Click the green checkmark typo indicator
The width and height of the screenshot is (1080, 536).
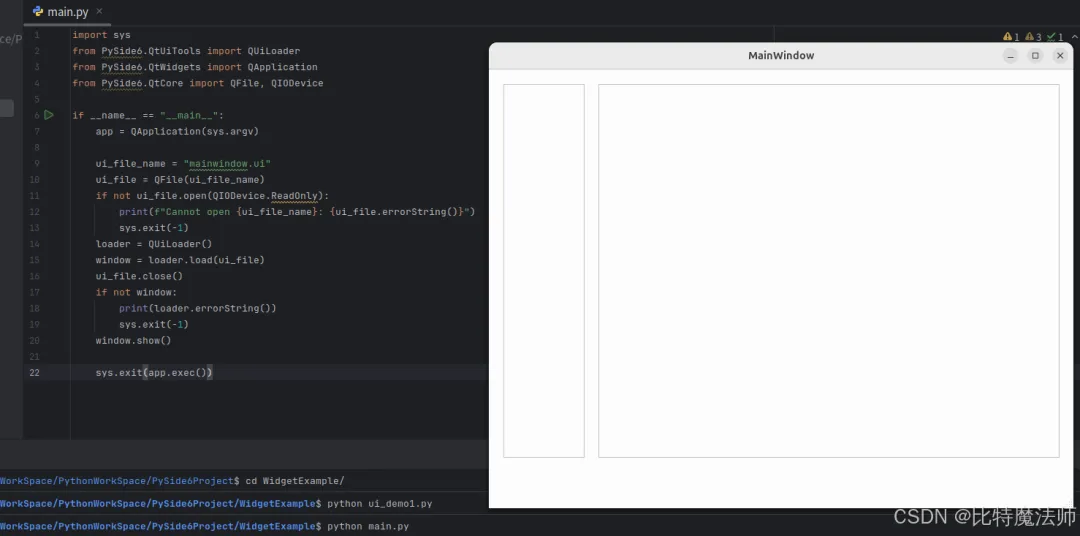pyautogui.click(x=1055, y=37)
